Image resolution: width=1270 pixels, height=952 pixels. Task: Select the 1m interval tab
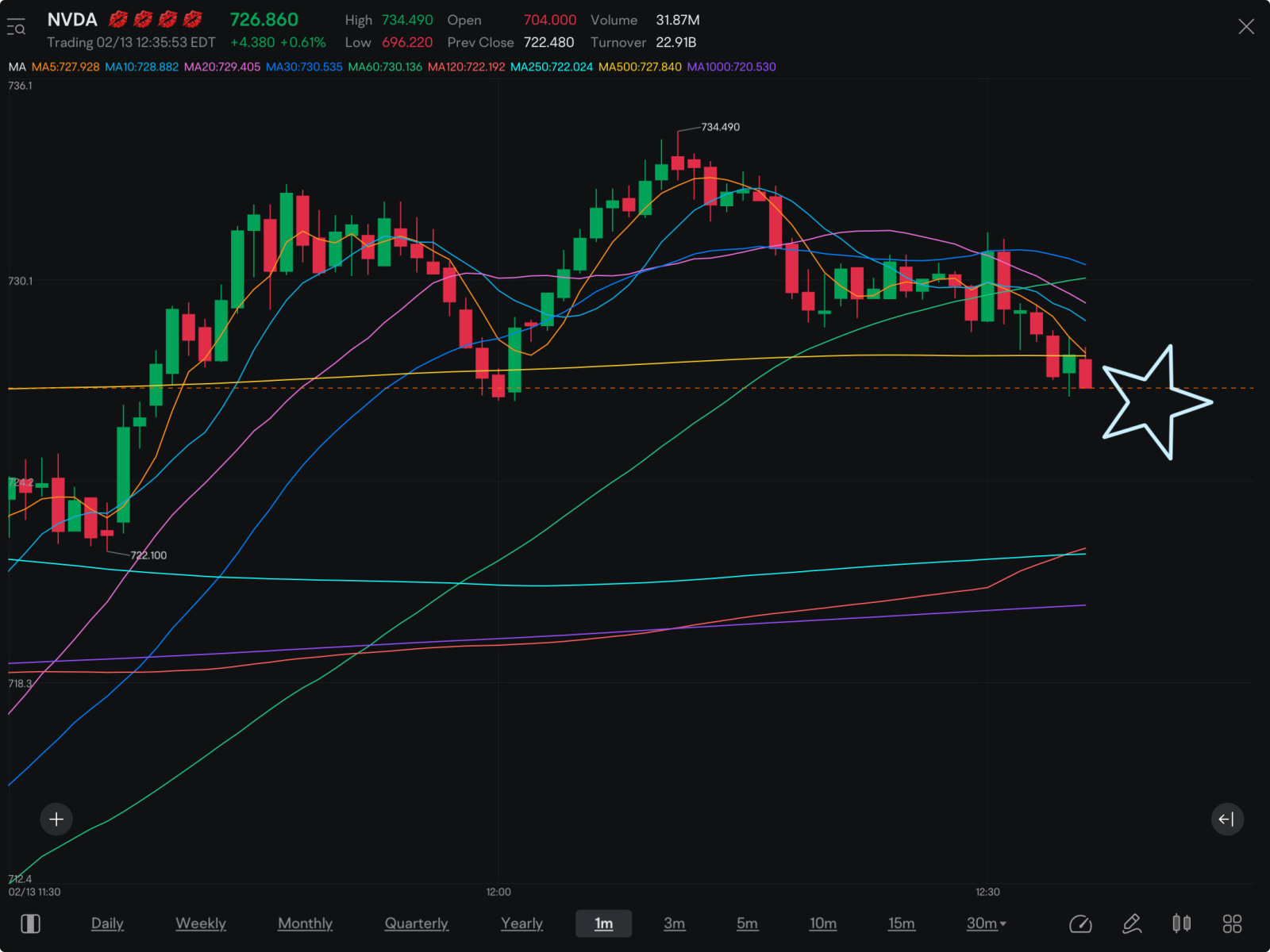(x=603, y=923)
